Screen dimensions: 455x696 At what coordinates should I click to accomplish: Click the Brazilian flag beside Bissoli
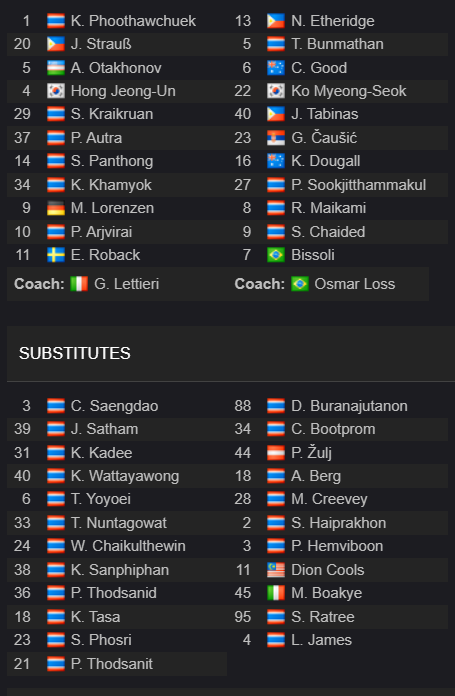[276, 255]
